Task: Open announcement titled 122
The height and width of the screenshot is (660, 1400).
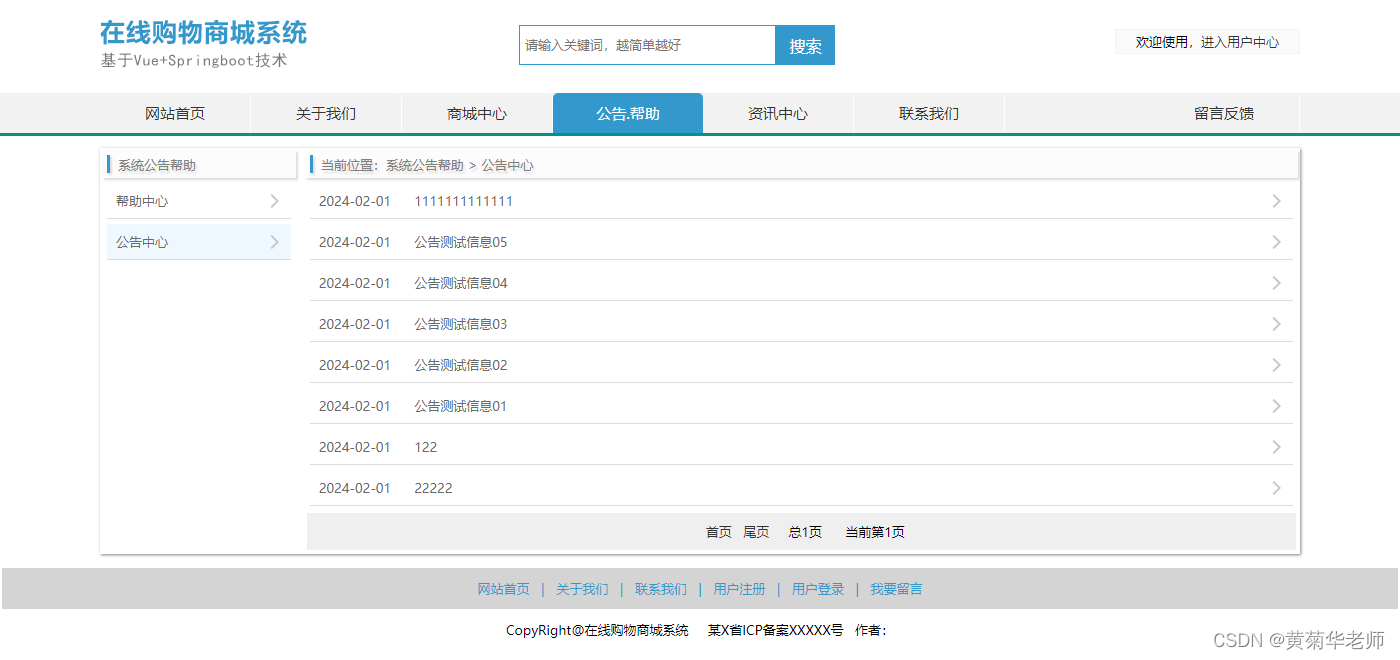Action: point(426,447)
